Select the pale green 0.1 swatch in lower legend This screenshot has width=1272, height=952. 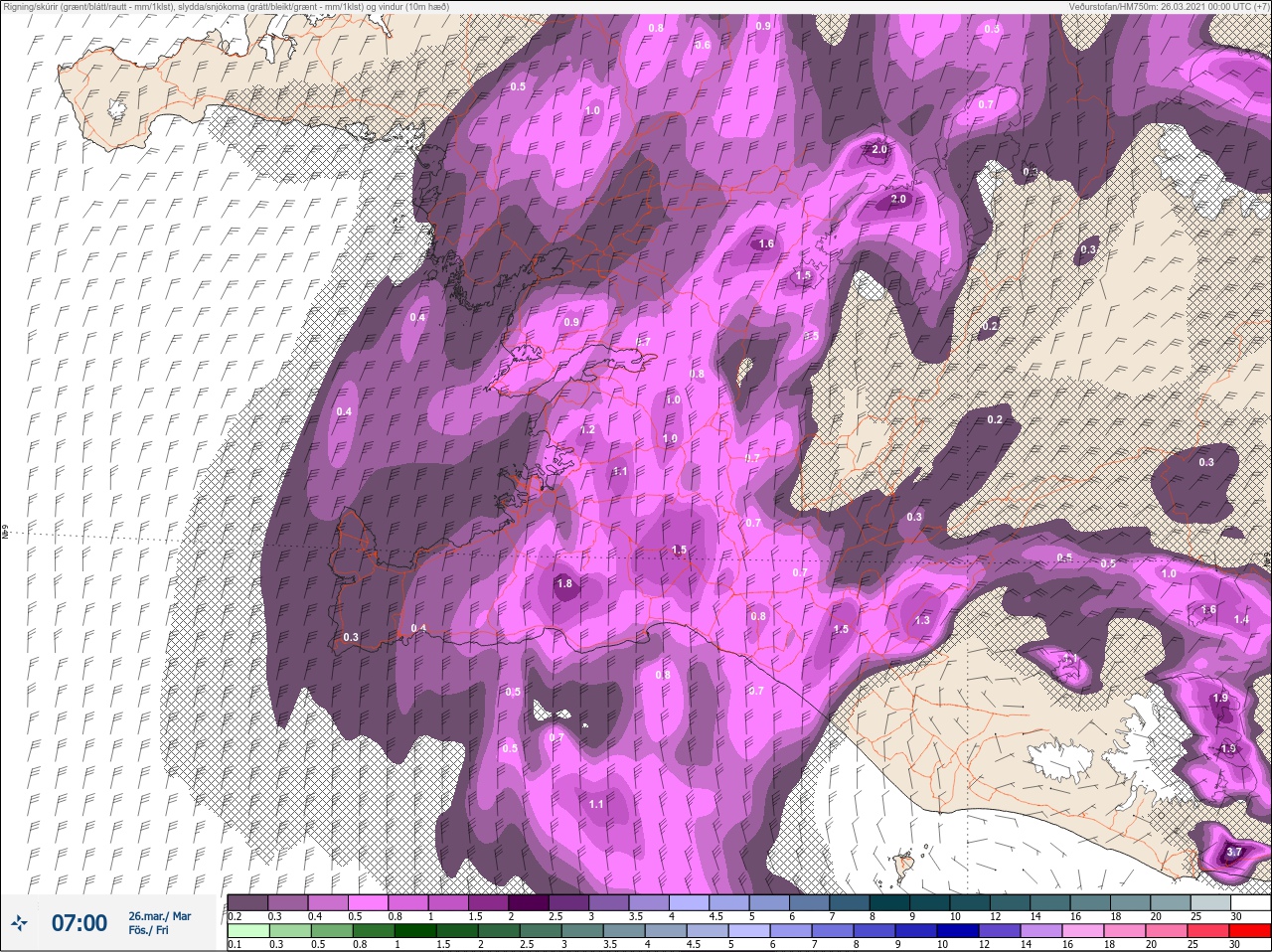pos(247,930)
